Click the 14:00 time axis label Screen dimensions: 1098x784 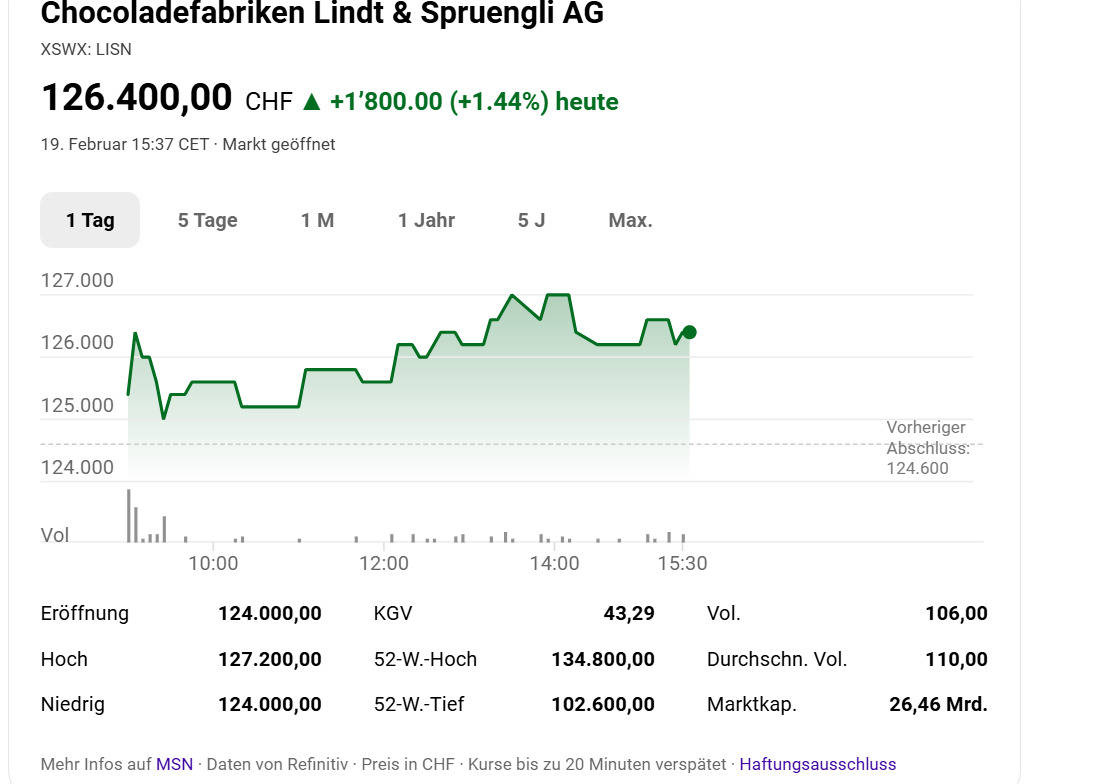tap(554, 563)
